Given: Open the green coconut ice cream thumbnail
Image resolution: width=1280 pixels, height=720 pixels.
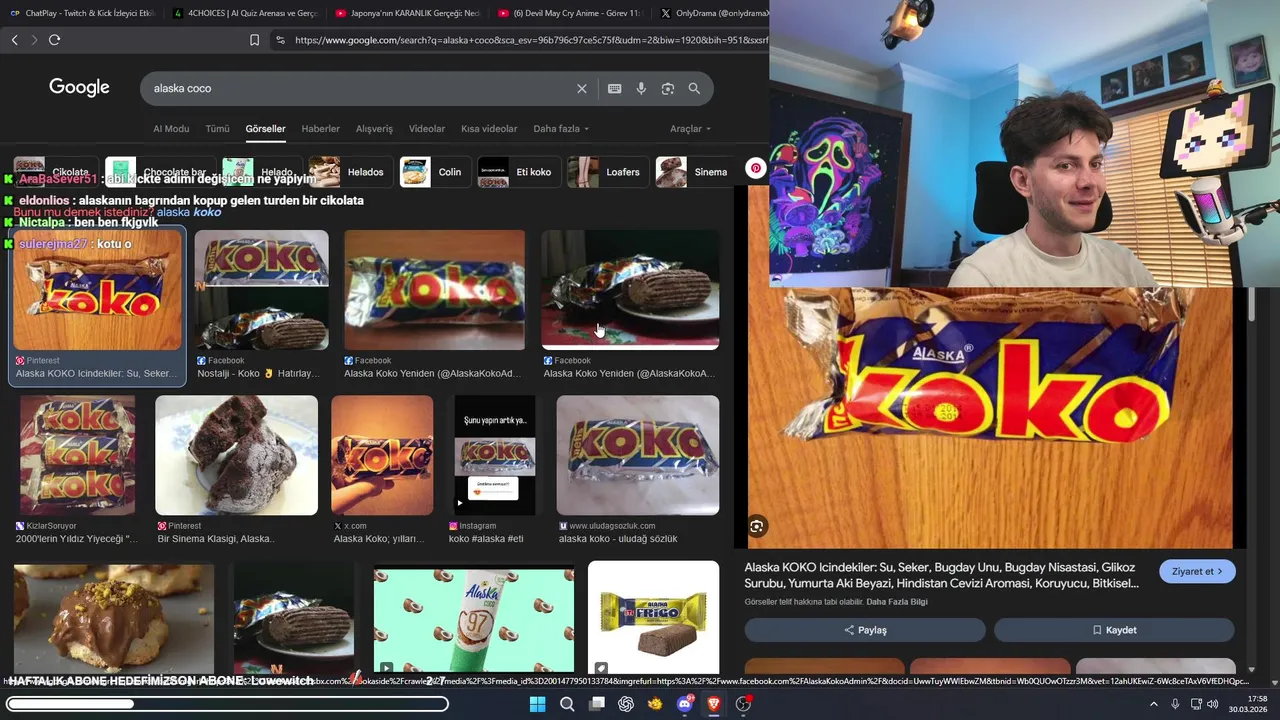Looking at the screenshot, I should coord(474,620).
